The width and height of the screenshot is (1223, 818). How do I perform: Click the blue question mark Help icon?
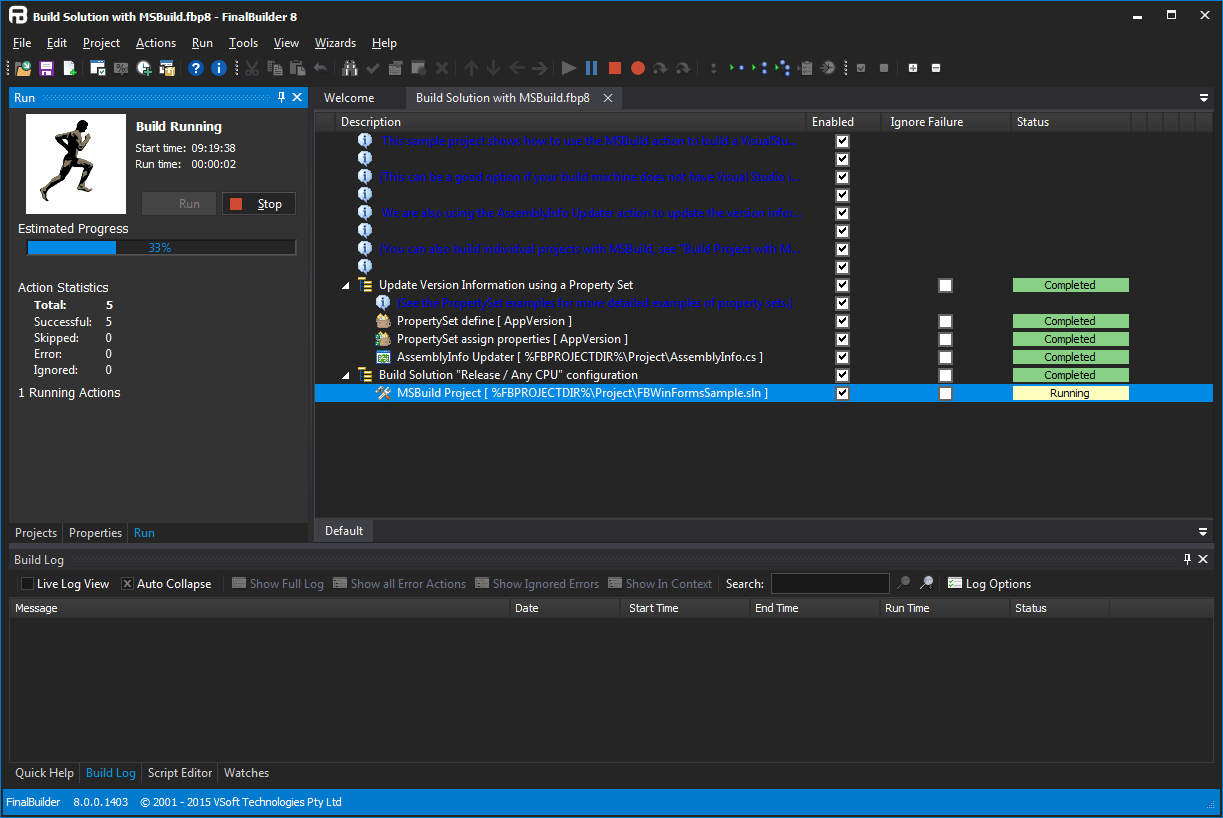196,68
